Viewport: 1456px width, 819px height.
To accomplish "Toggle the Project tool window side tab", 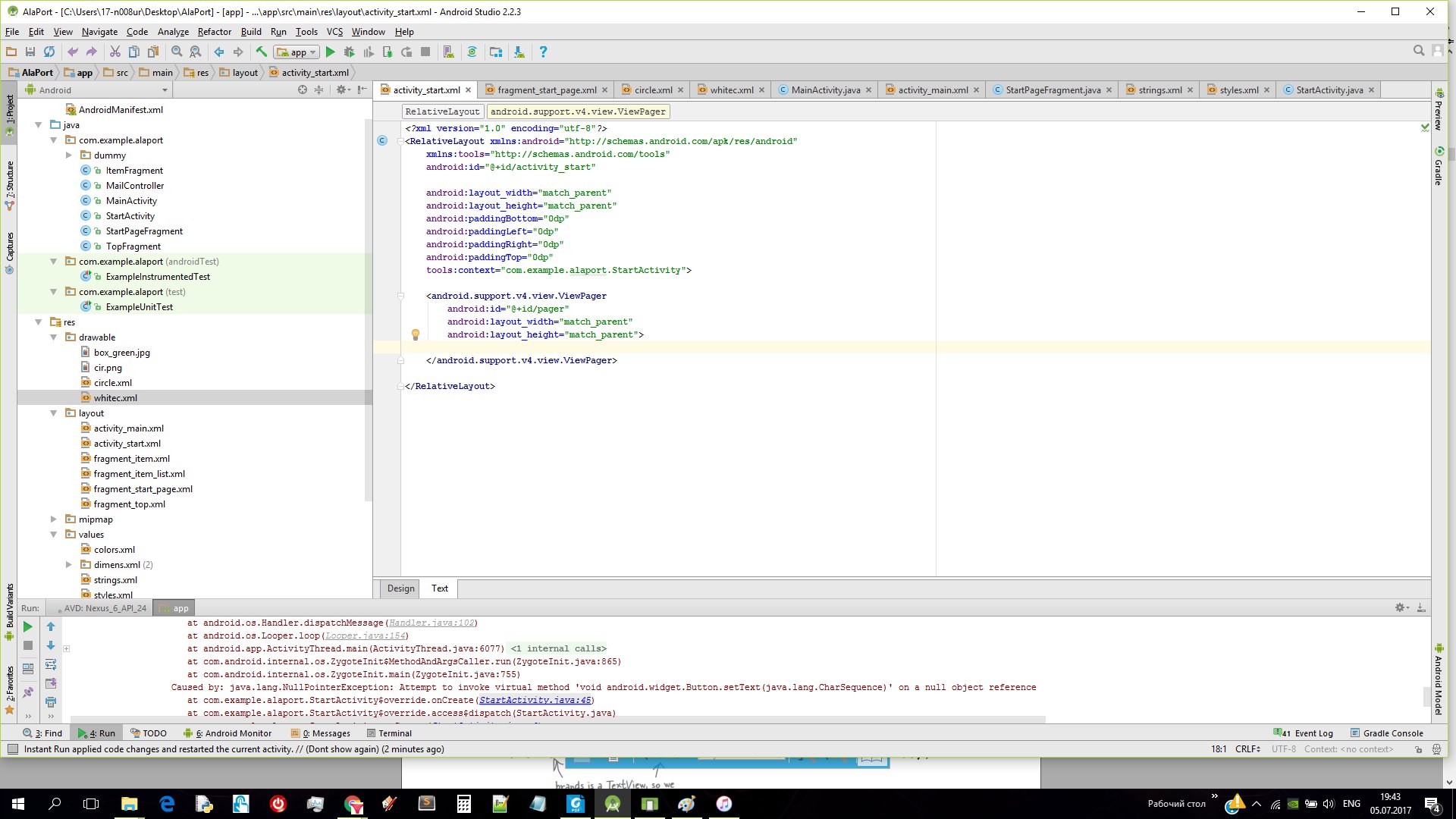I will [9, 114].
